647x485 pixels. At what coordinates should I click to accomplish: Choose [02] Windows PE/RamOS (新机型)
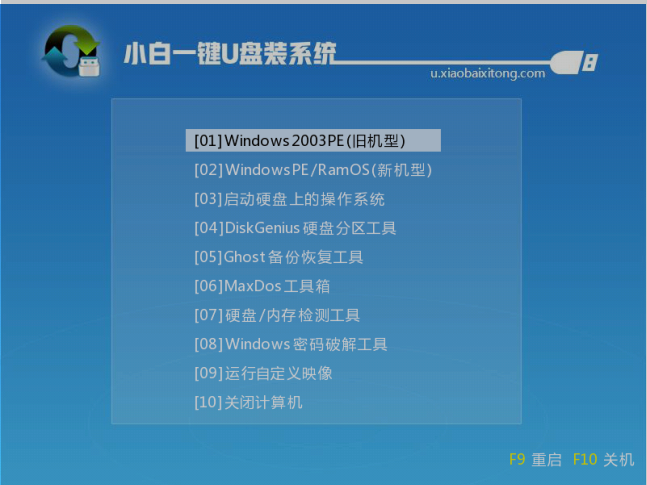pyautogui.click(x=313, y=170)
